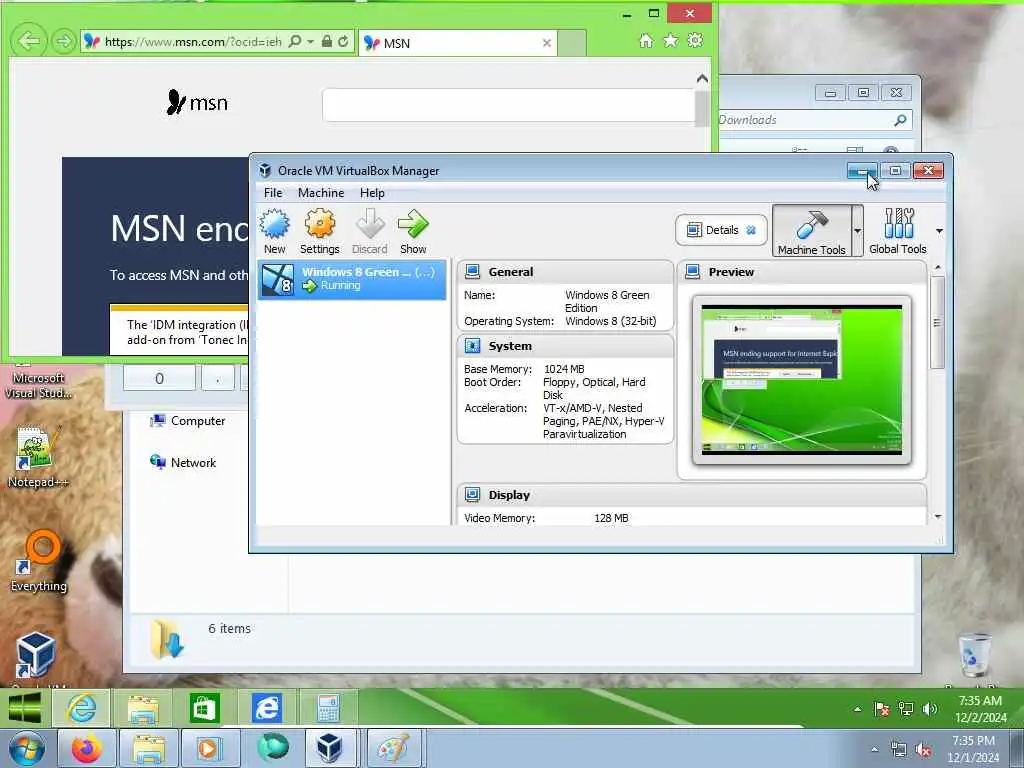
Task: Click the VM preview thumbnail
Action: pyautogui.click(x=802, y=379)
